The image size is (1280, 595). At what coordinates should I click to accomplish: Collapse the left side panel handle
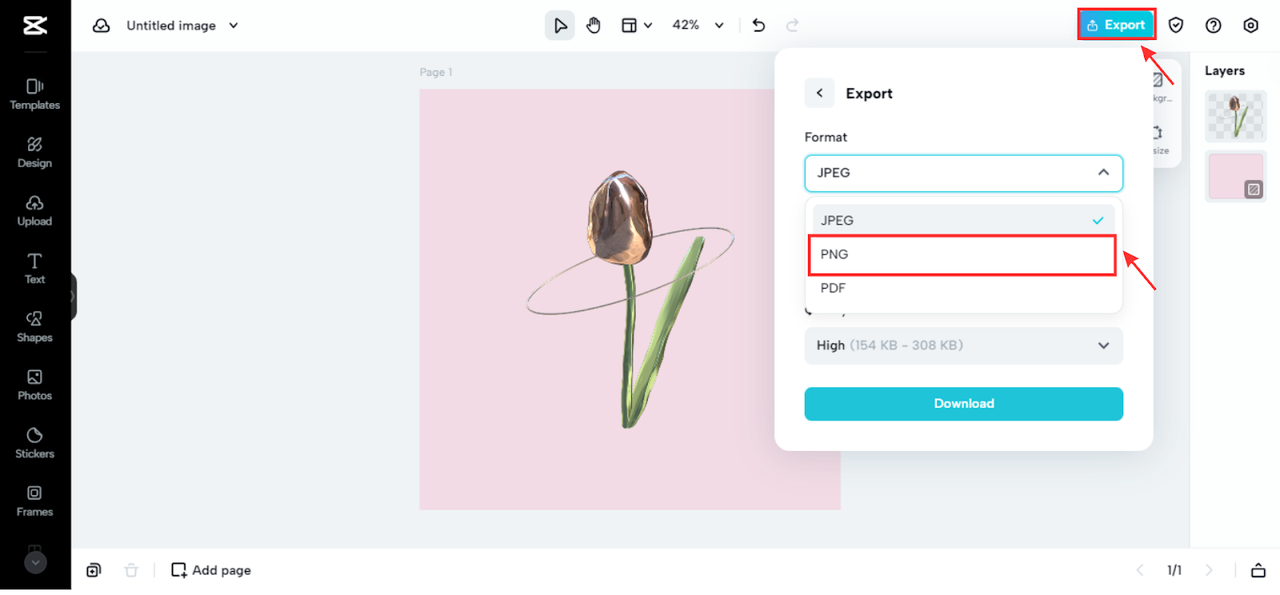coord(73,297)
